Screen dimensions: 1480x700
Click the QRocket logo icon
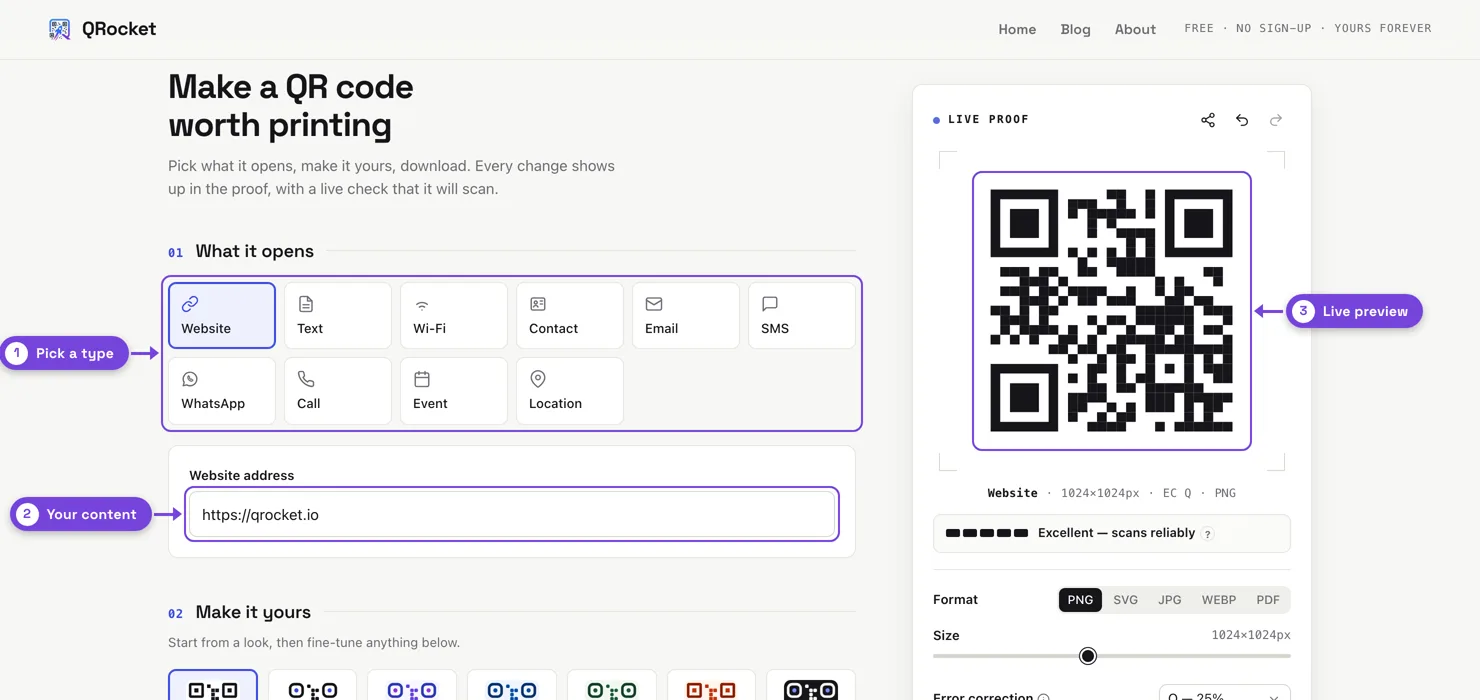tap(60, 29)
